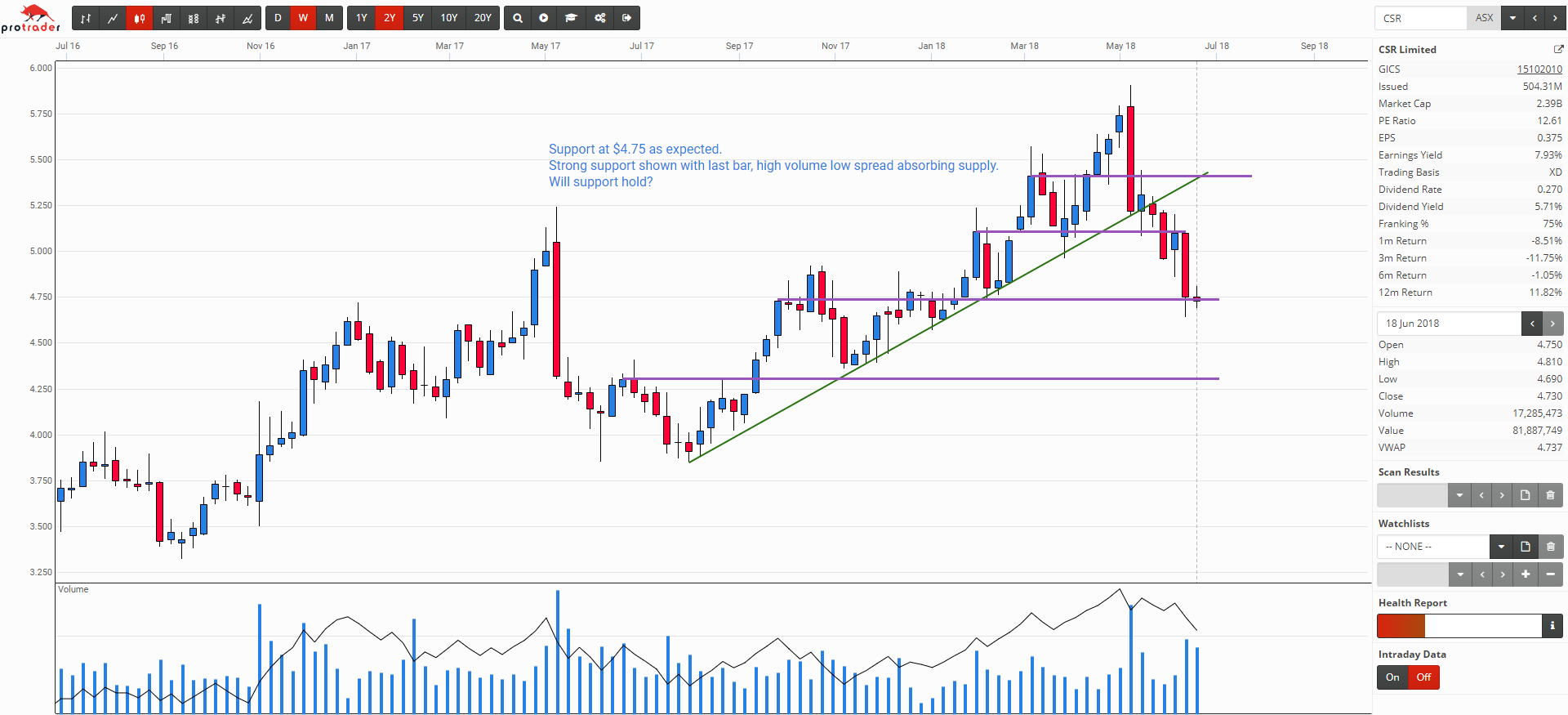The image size is (1568, 715).
Task: Open the exchange dropdown next to ASX
Action: (x=1512, y=18)
